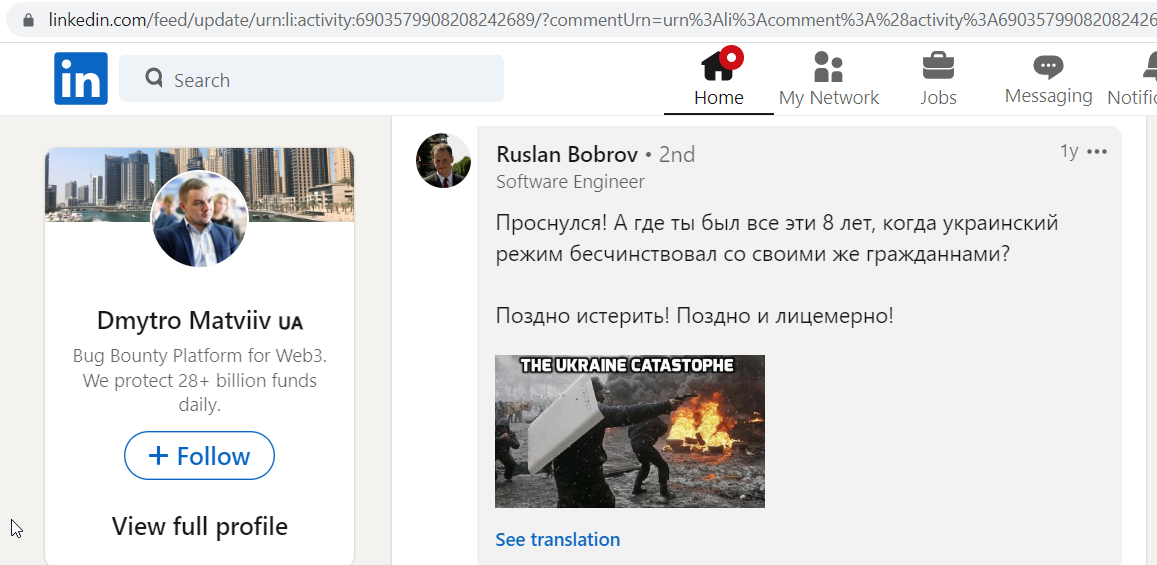Open the Jobs briefcase icon

[938, 66]
